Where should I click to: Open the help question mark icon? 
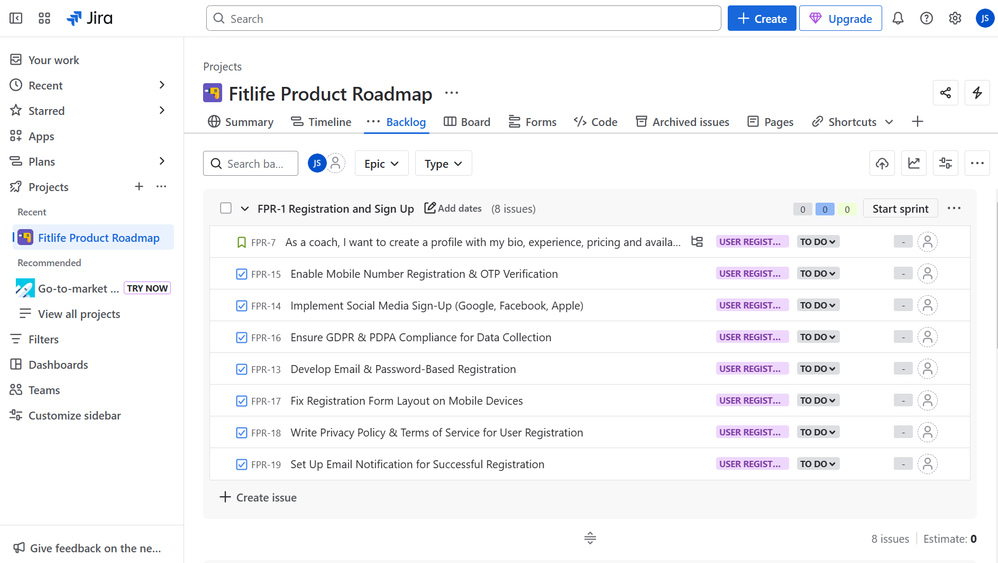pos(927,18)
